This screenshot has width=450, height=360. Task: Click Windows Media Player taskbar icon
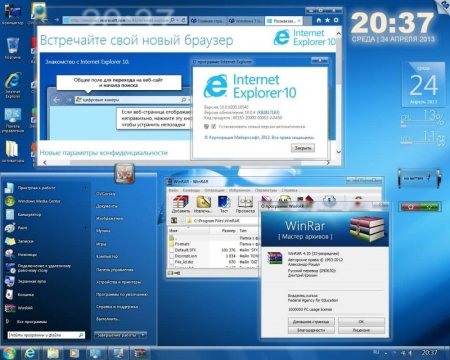[74, 353]
